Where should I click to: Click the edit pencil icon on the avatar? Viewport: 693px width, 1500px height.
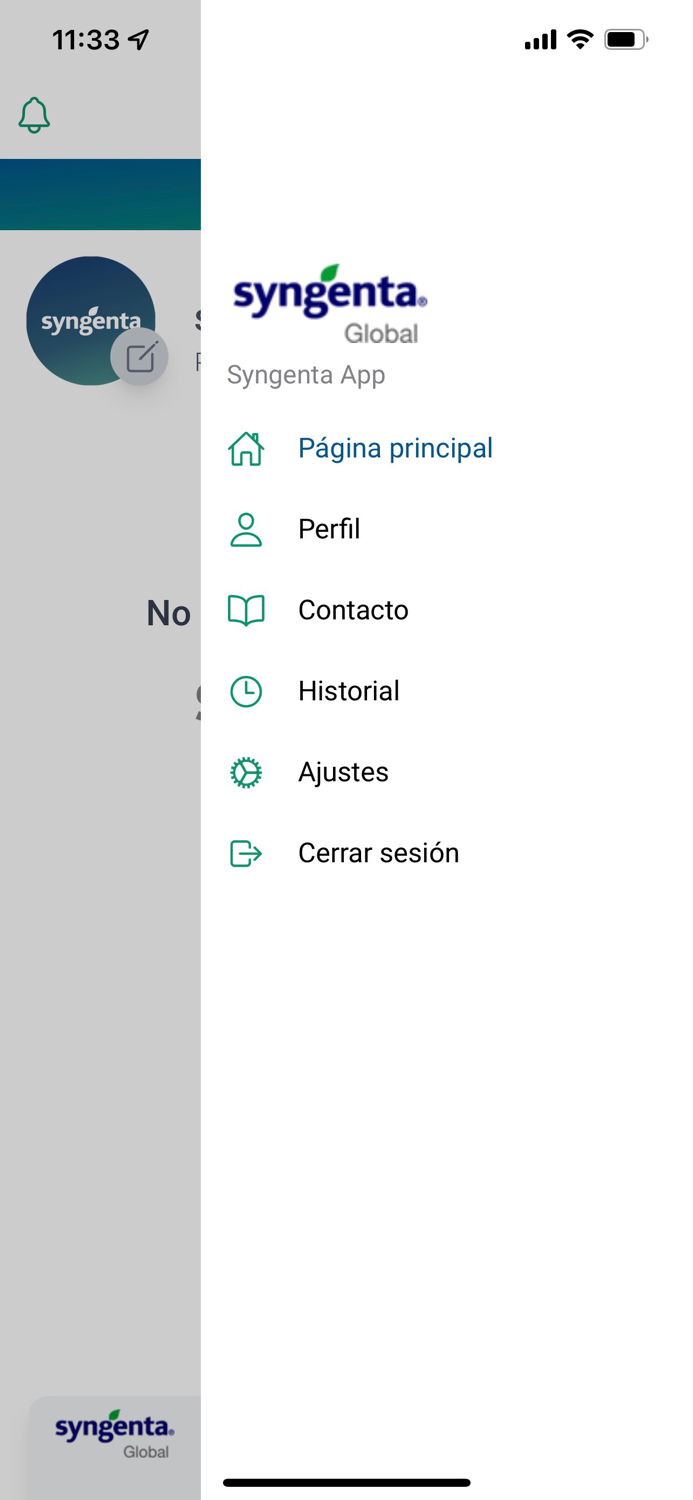coord(140,357)
